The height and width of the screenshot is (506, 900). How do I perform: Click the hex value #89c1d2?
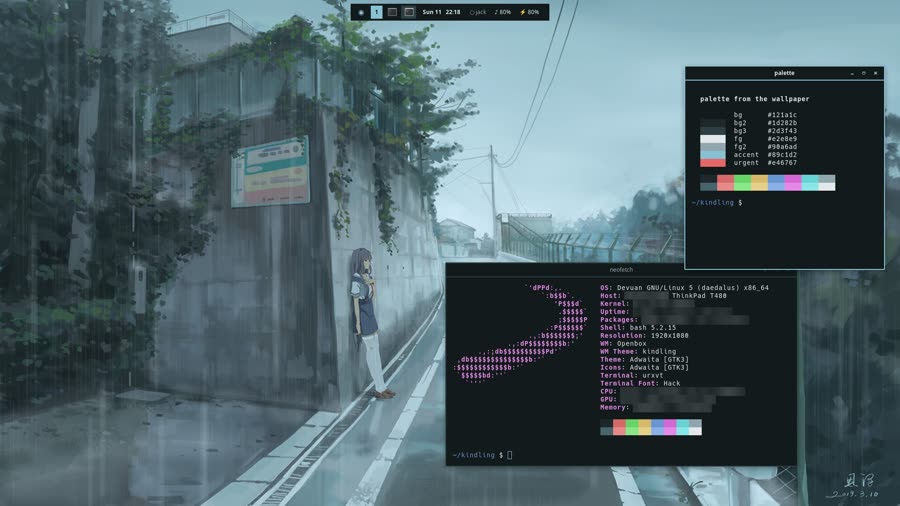pyautogui.click(x=782, y=155)
